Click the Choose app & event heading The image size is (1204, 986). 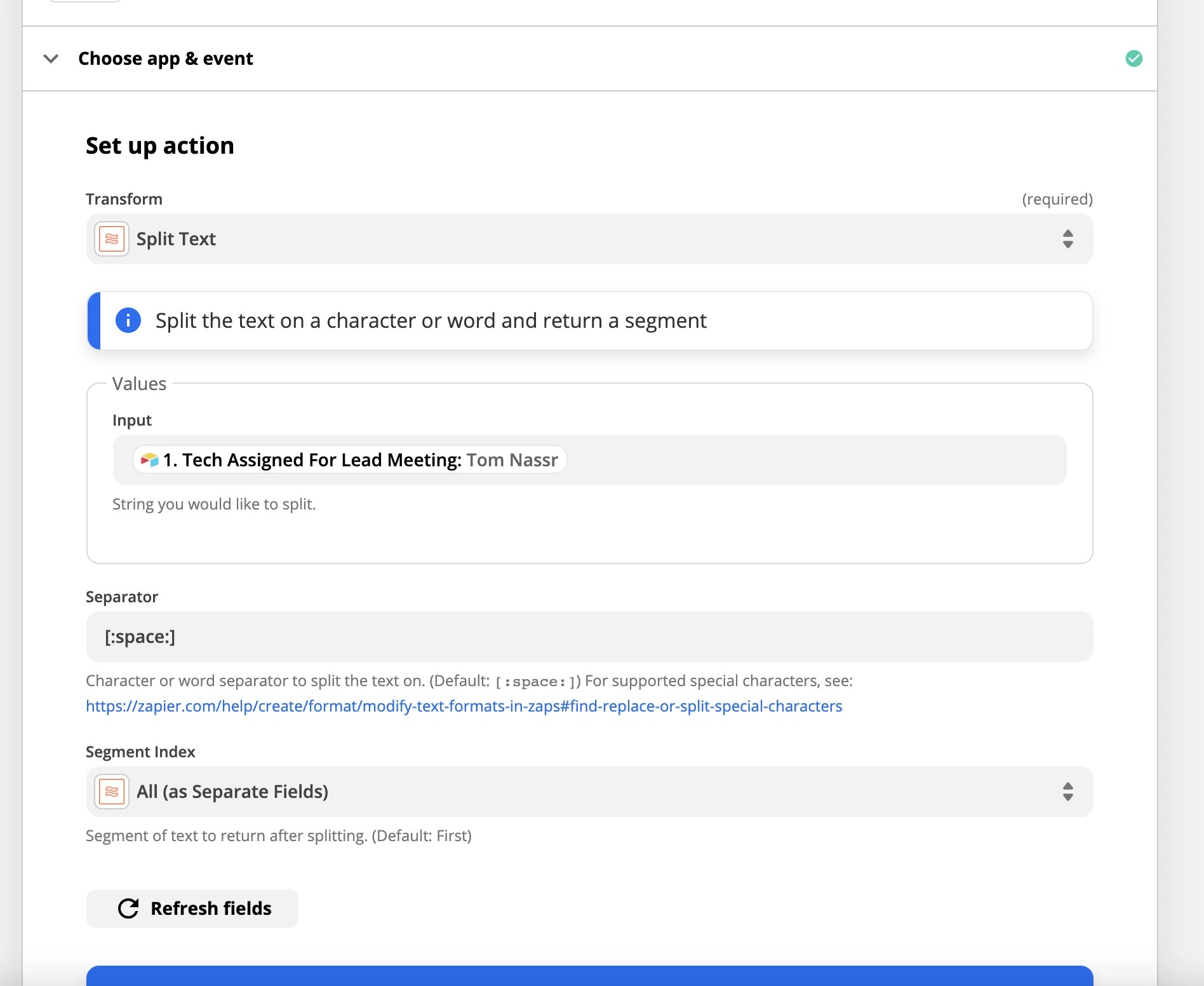(166, 58)
